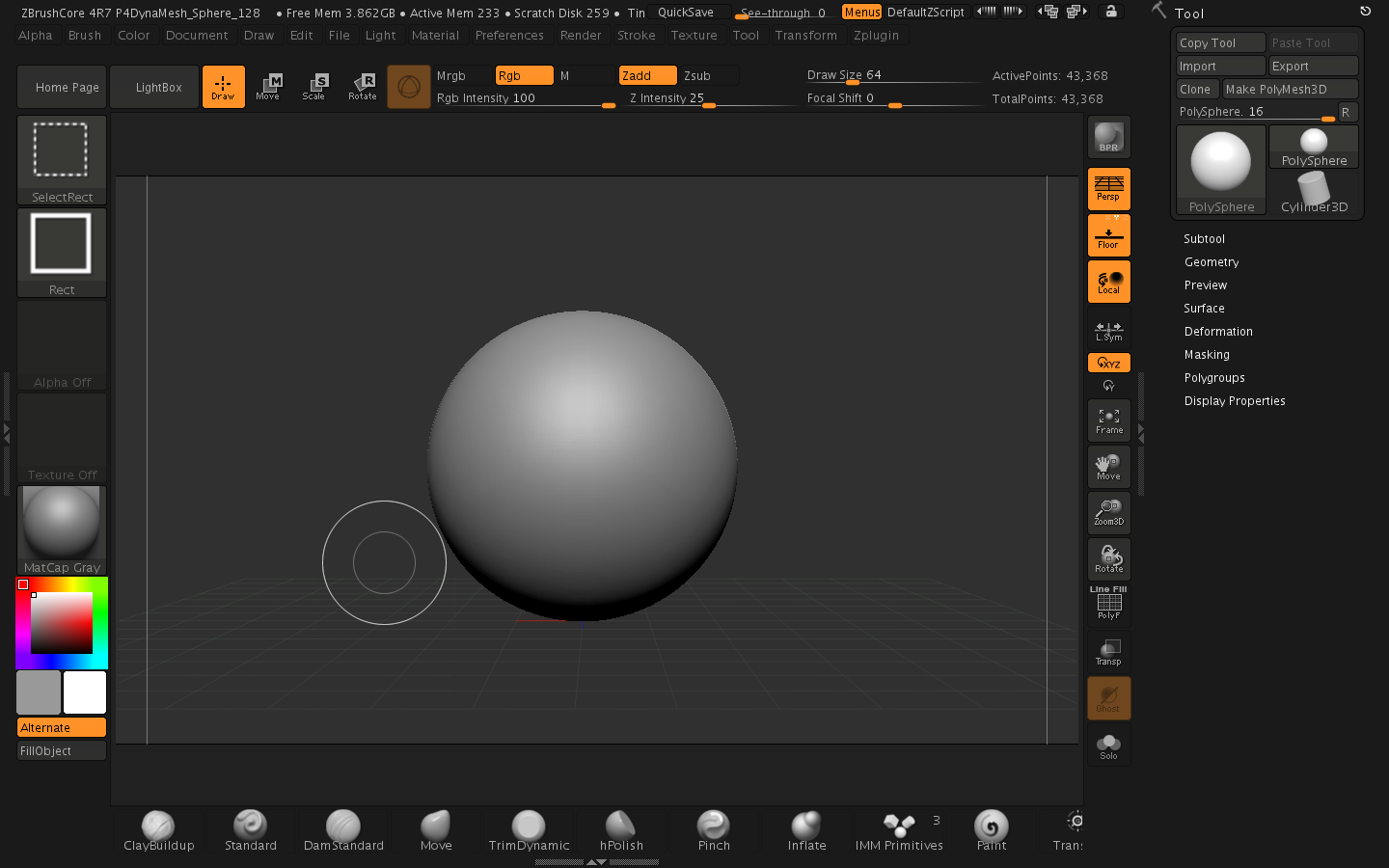Open the Zplugin menu
Image resolution: width=1389 pixels, height=868 pixels.
tap(876, 35)
